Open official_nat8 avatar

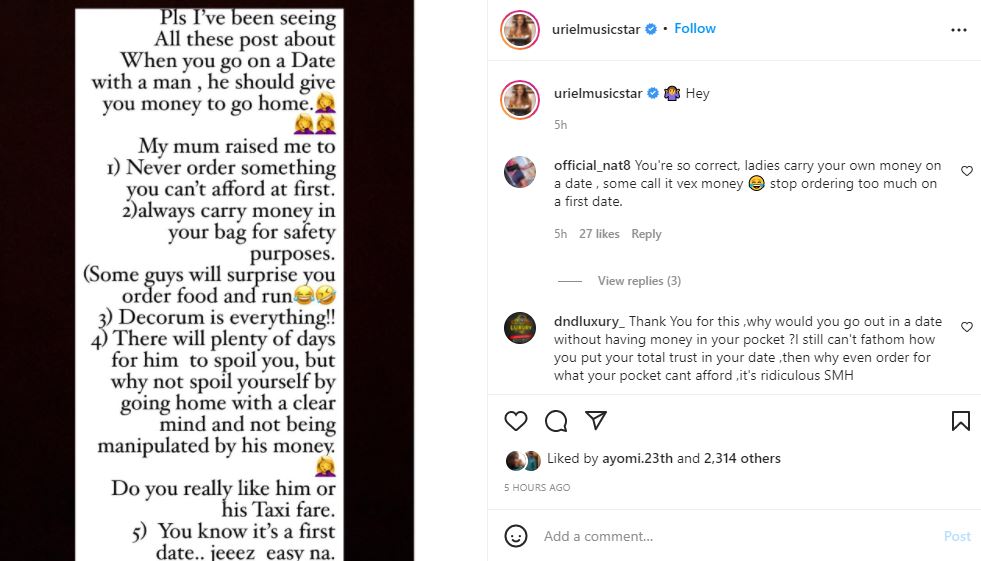click(x=521, y=173)
